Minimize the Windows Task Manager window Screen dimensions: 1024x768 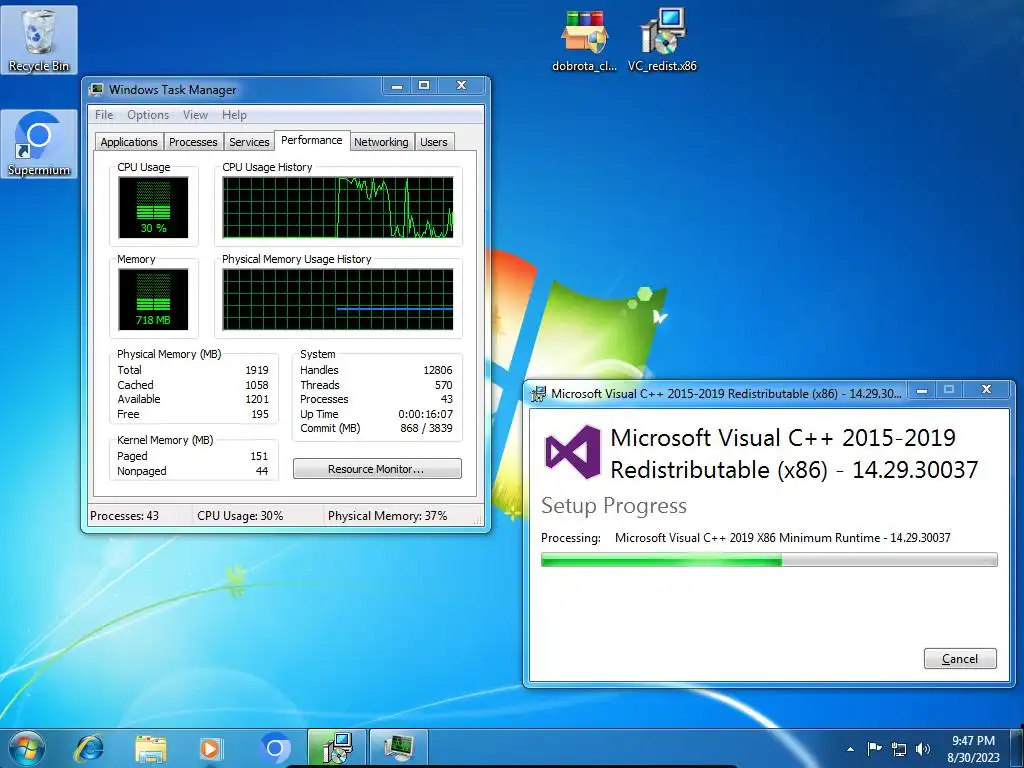click(x=396, y=86)
